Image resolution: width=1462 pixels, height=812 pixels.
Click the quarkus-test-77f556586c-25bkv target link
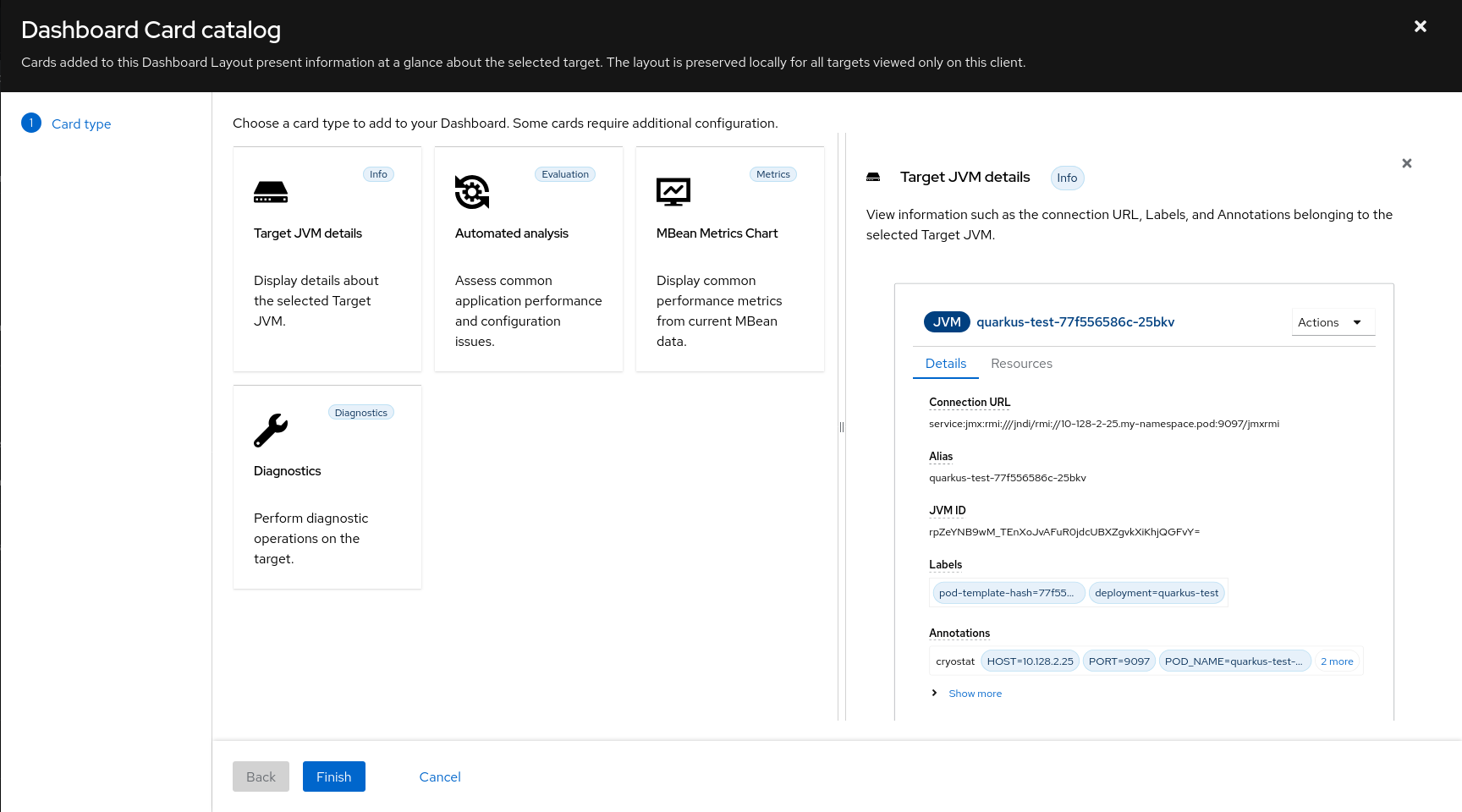1075,322
